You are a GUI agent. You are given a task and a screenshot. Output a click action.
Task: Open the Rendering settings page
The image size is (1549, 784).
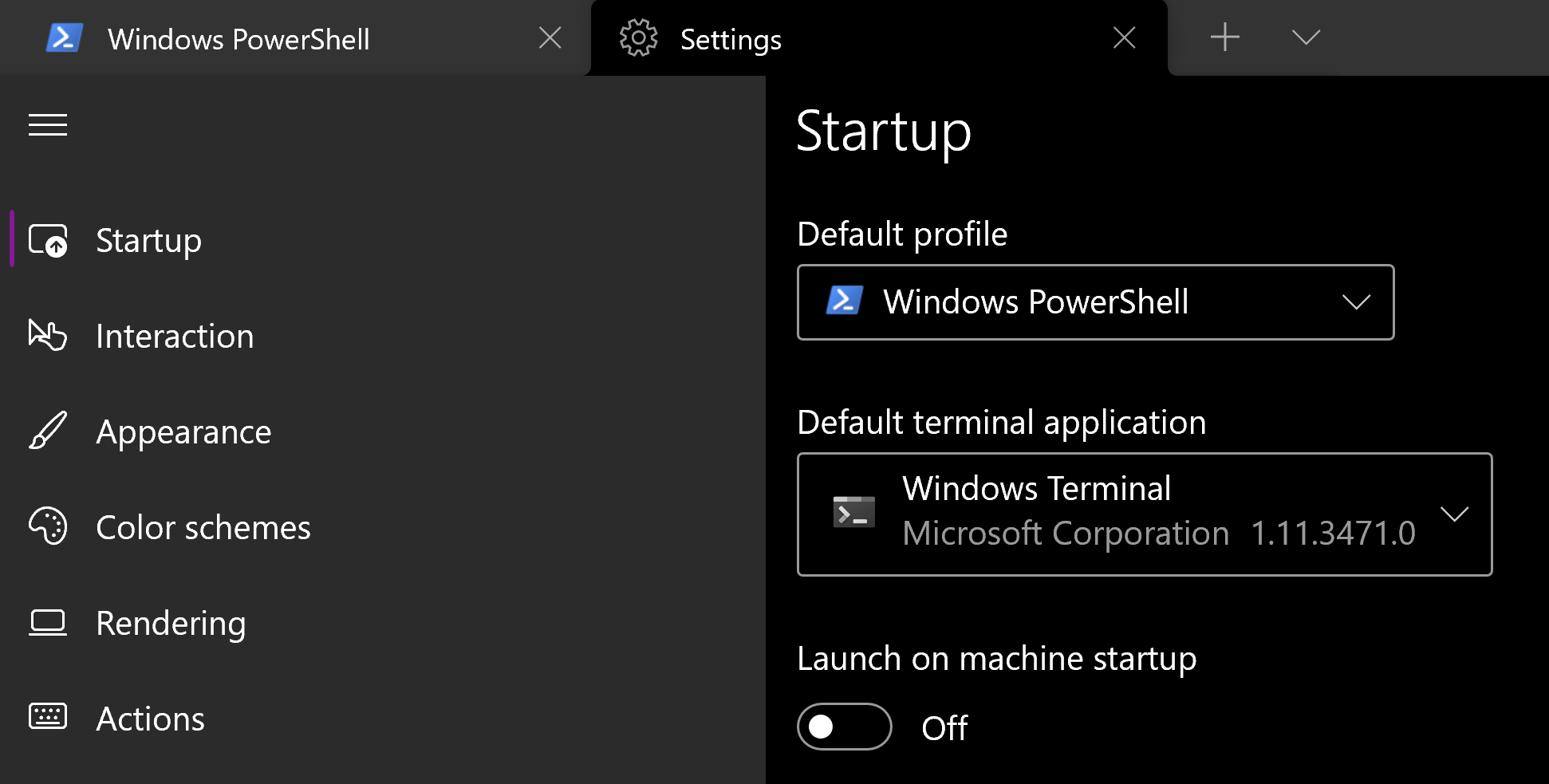point(383,623)
